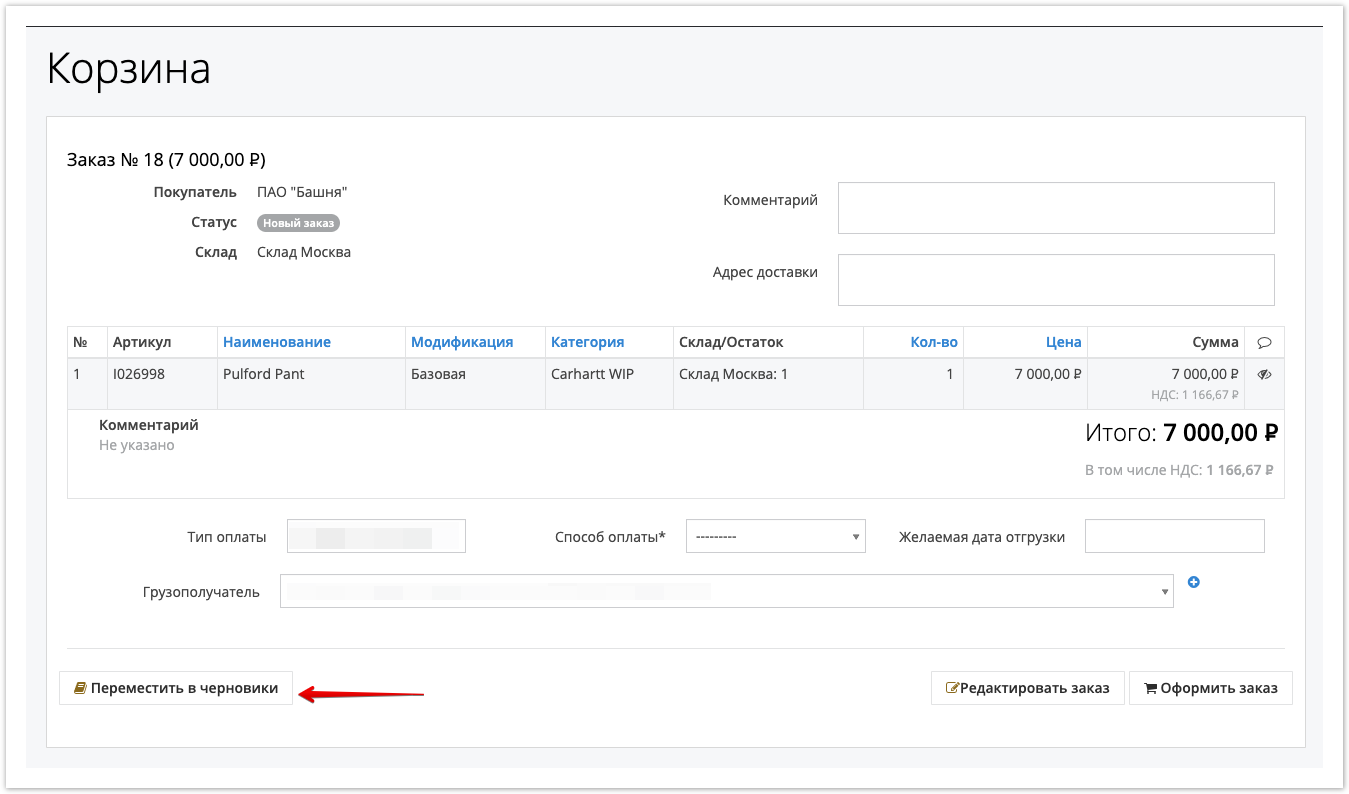Click article number I026998
The height and width of the screenshot is (794, 1349).
tap(139, 374)
